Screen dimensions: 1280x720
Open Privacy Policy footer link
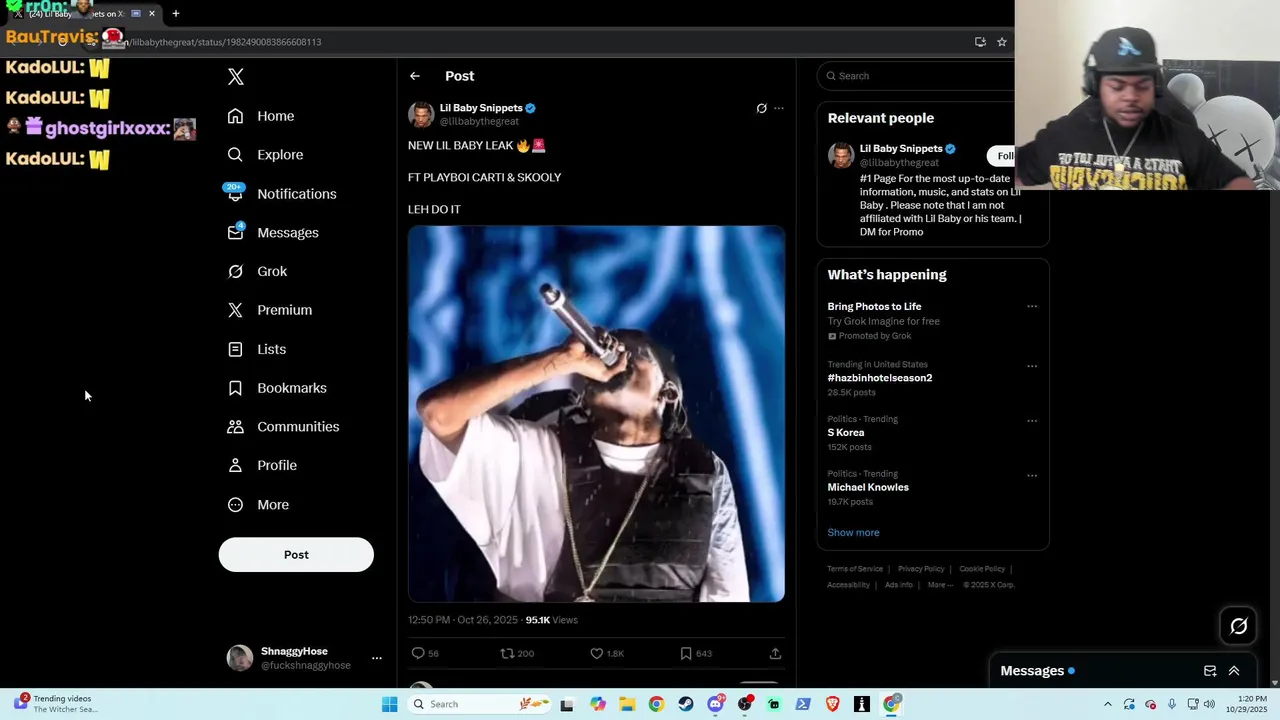pyautogui.click(x=921, y=569)
